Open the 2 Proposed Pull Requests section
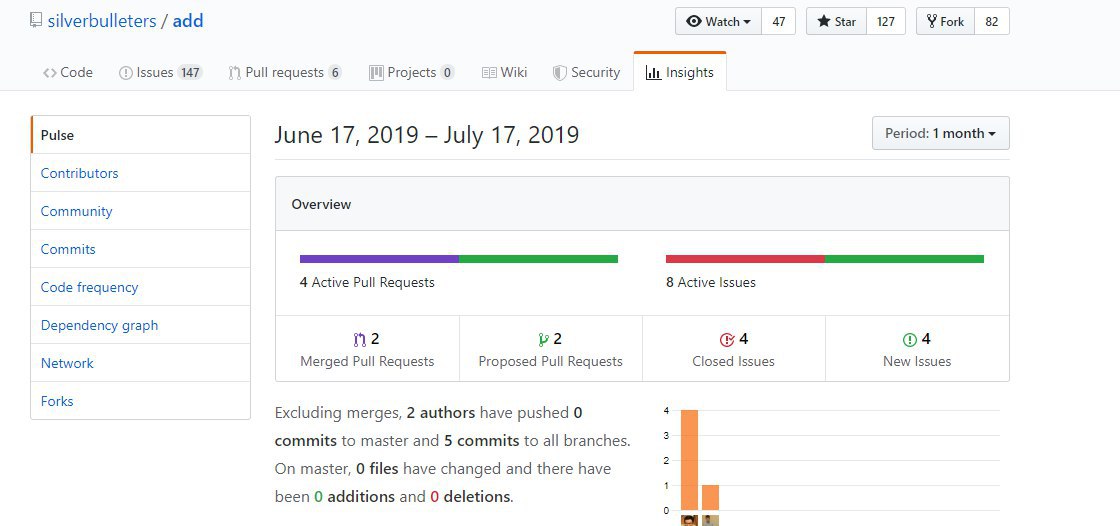1120x526 pixels. (x=551, y=349)
